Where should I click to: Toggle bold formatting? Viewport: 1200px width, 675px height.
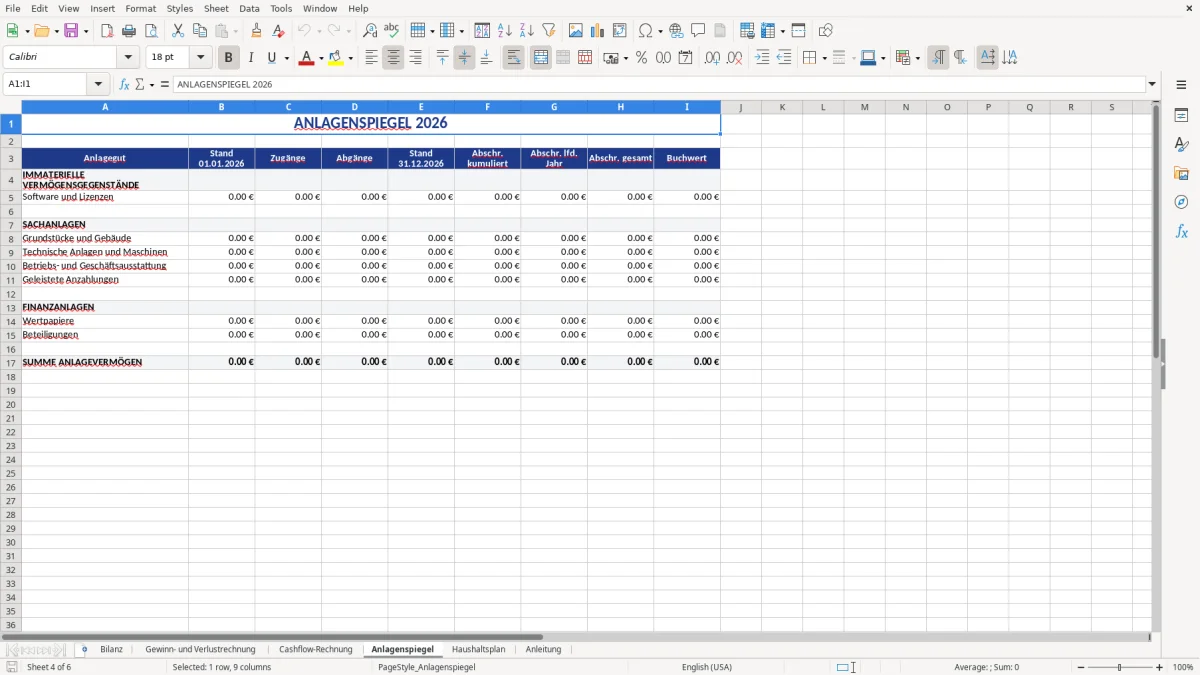228,57
